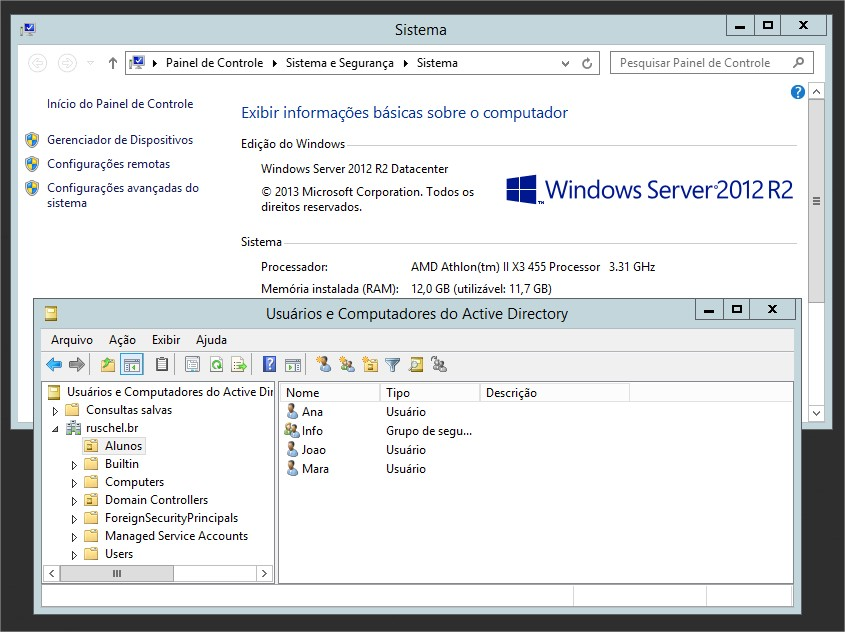
Task: Refresh the list with green arrow icon
Action: (x=216, y=365)
